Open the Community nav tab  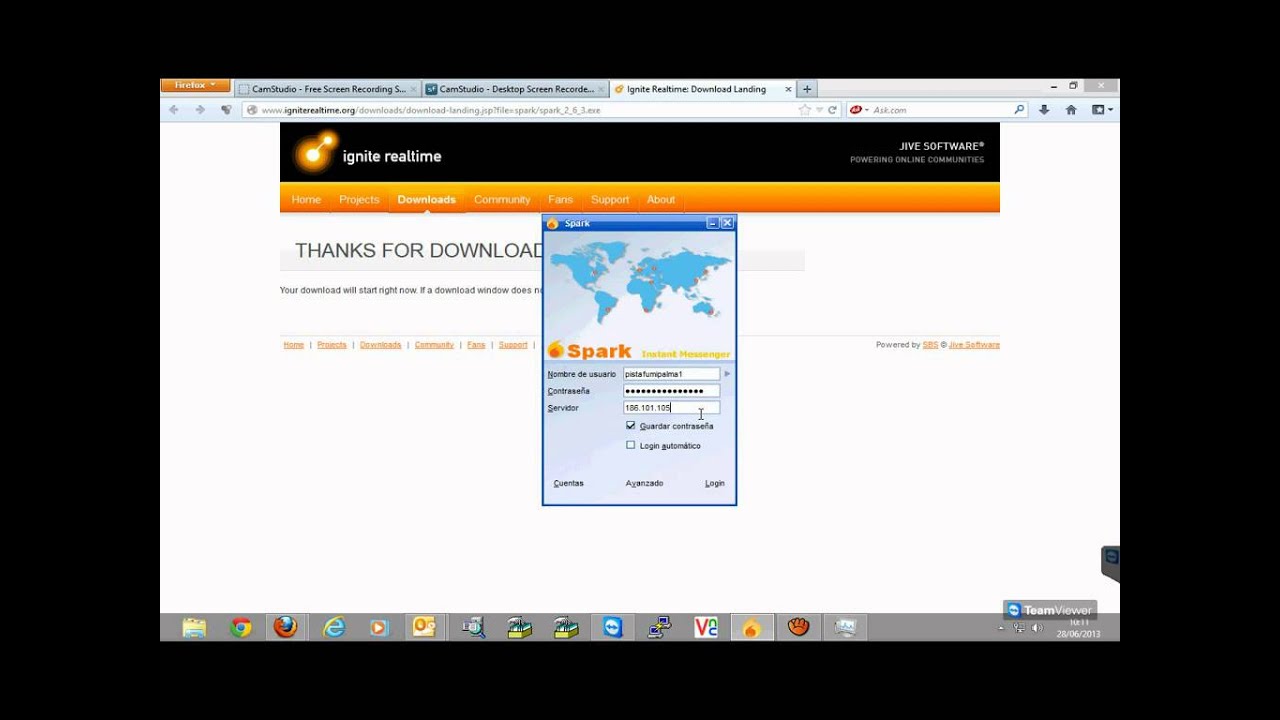point(502,199)
